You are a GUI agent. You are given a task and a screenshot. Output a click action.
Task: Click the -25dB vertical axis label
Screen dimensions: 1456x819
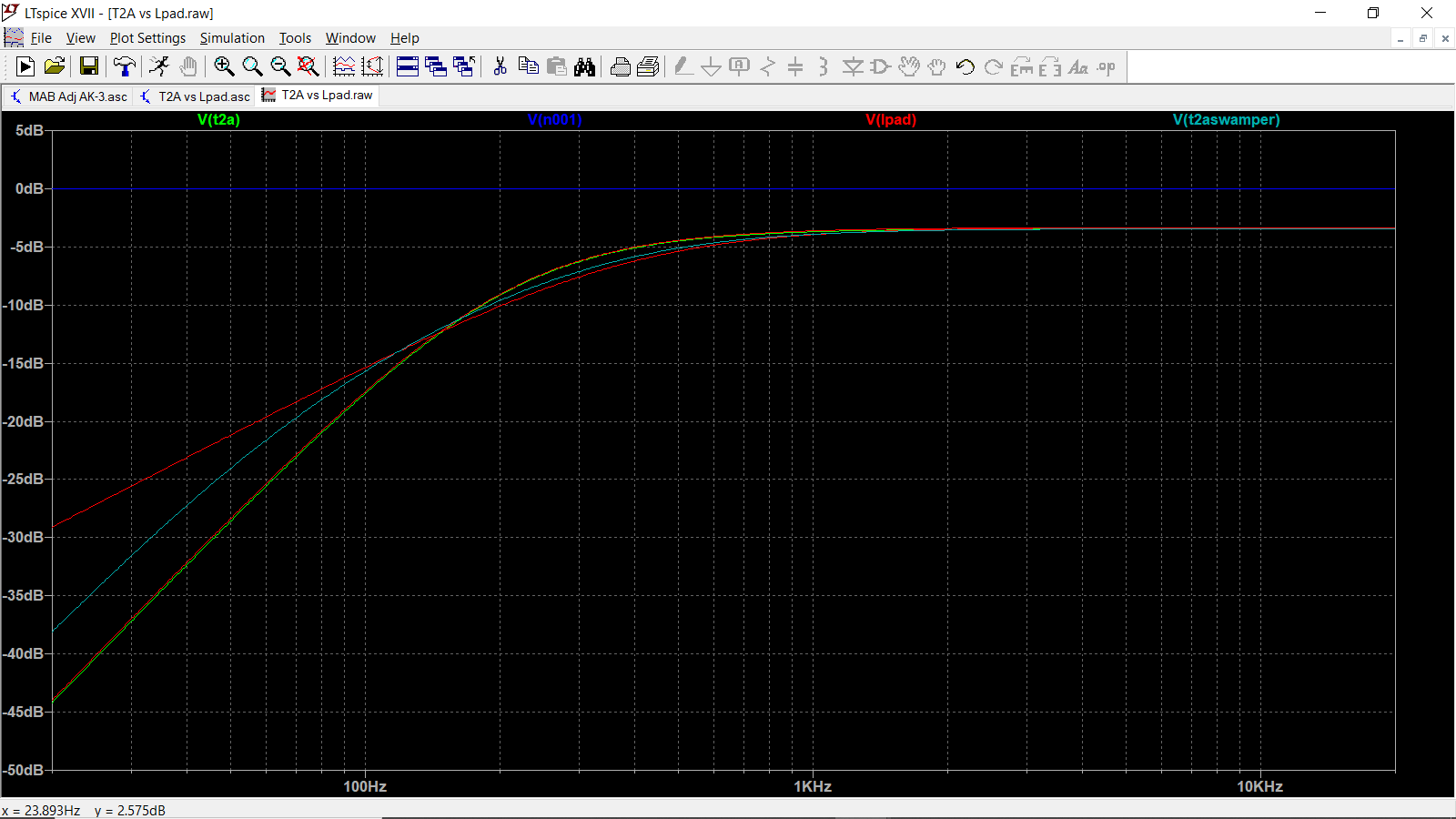24,479
